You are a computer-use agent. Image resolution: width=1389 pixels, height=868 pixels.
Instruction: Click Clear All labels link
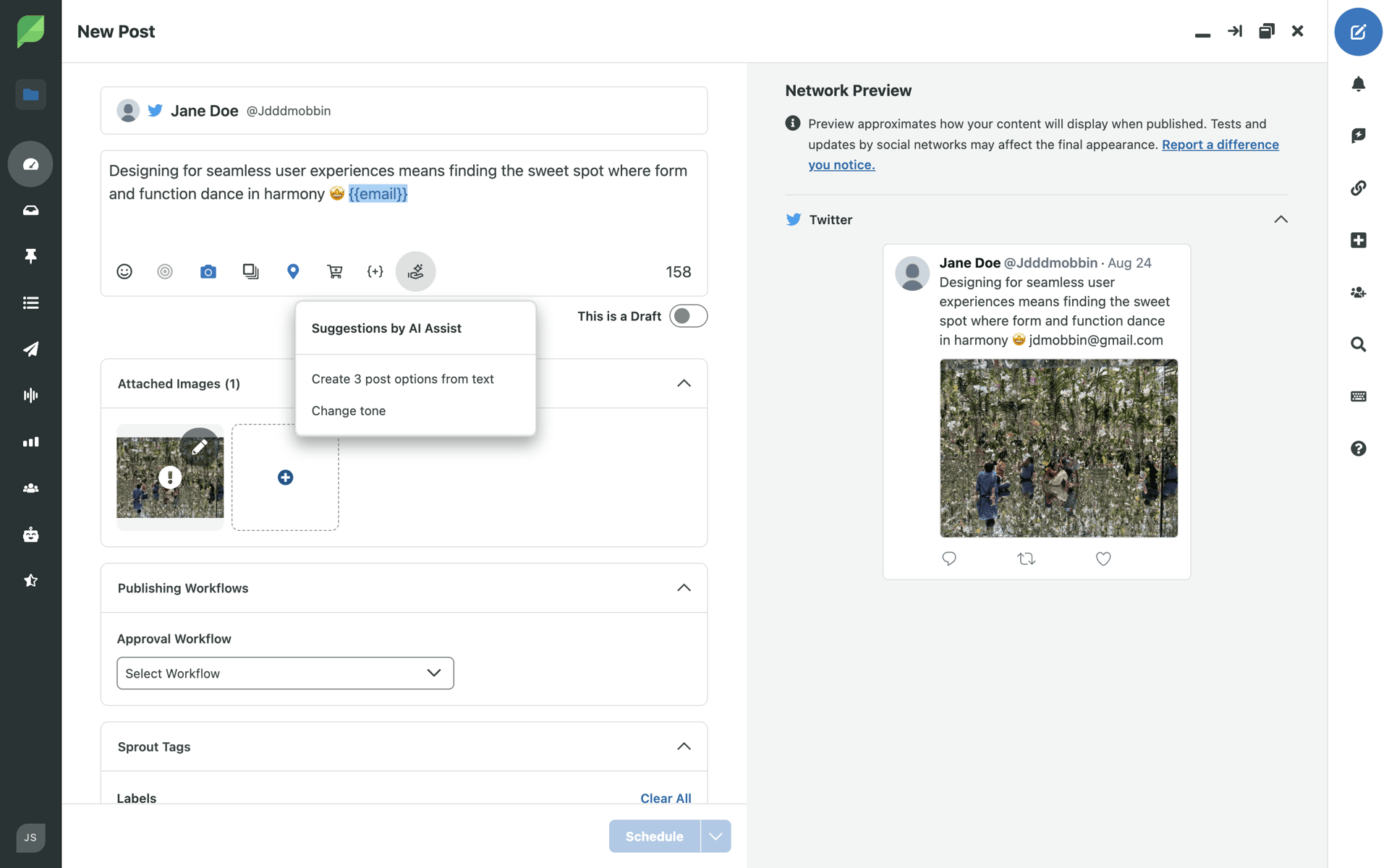coord(666,798)
